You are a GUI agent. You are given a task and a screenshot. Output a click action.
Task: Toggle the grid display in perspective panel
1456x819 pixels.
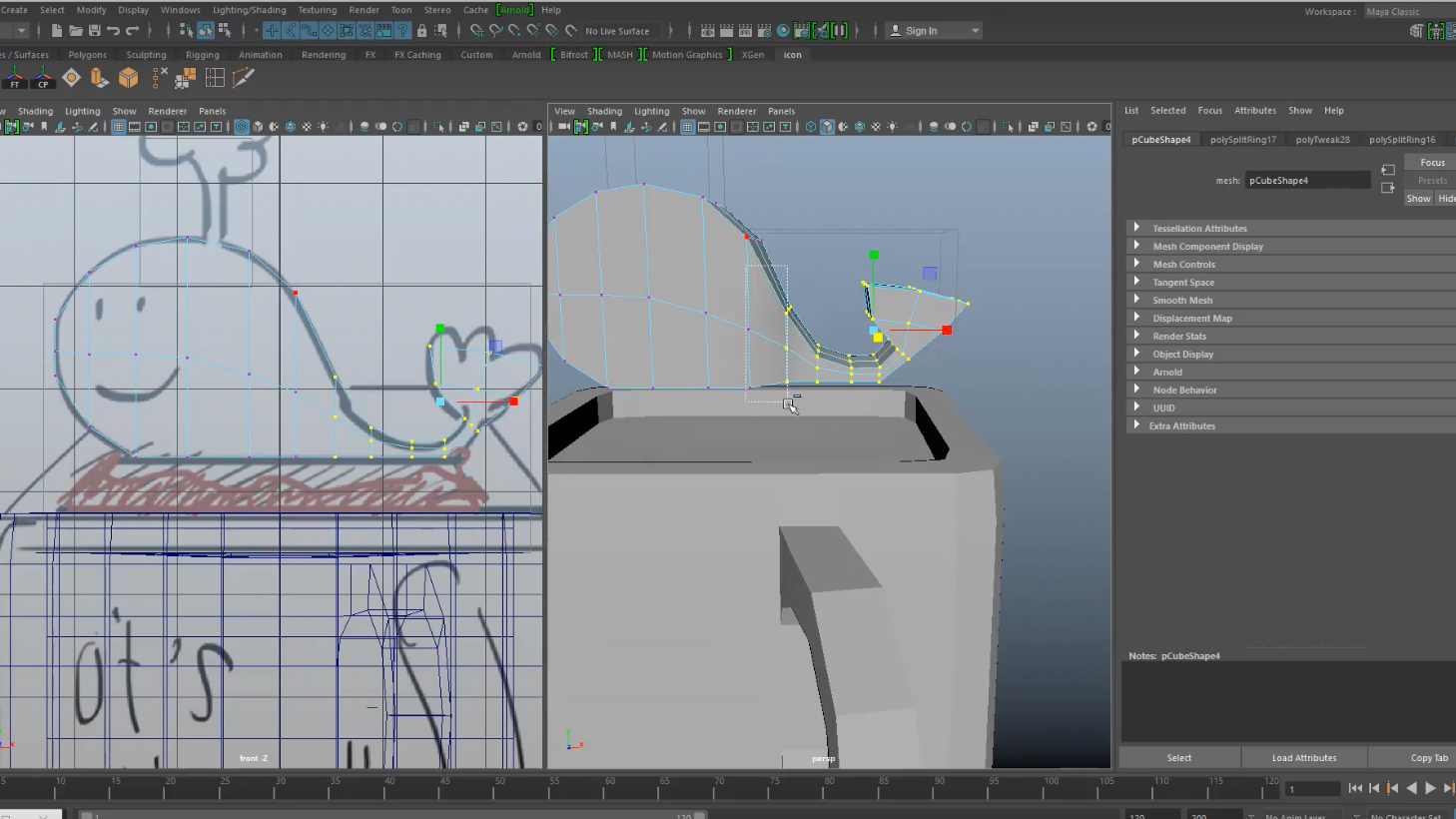pos(687,127)
